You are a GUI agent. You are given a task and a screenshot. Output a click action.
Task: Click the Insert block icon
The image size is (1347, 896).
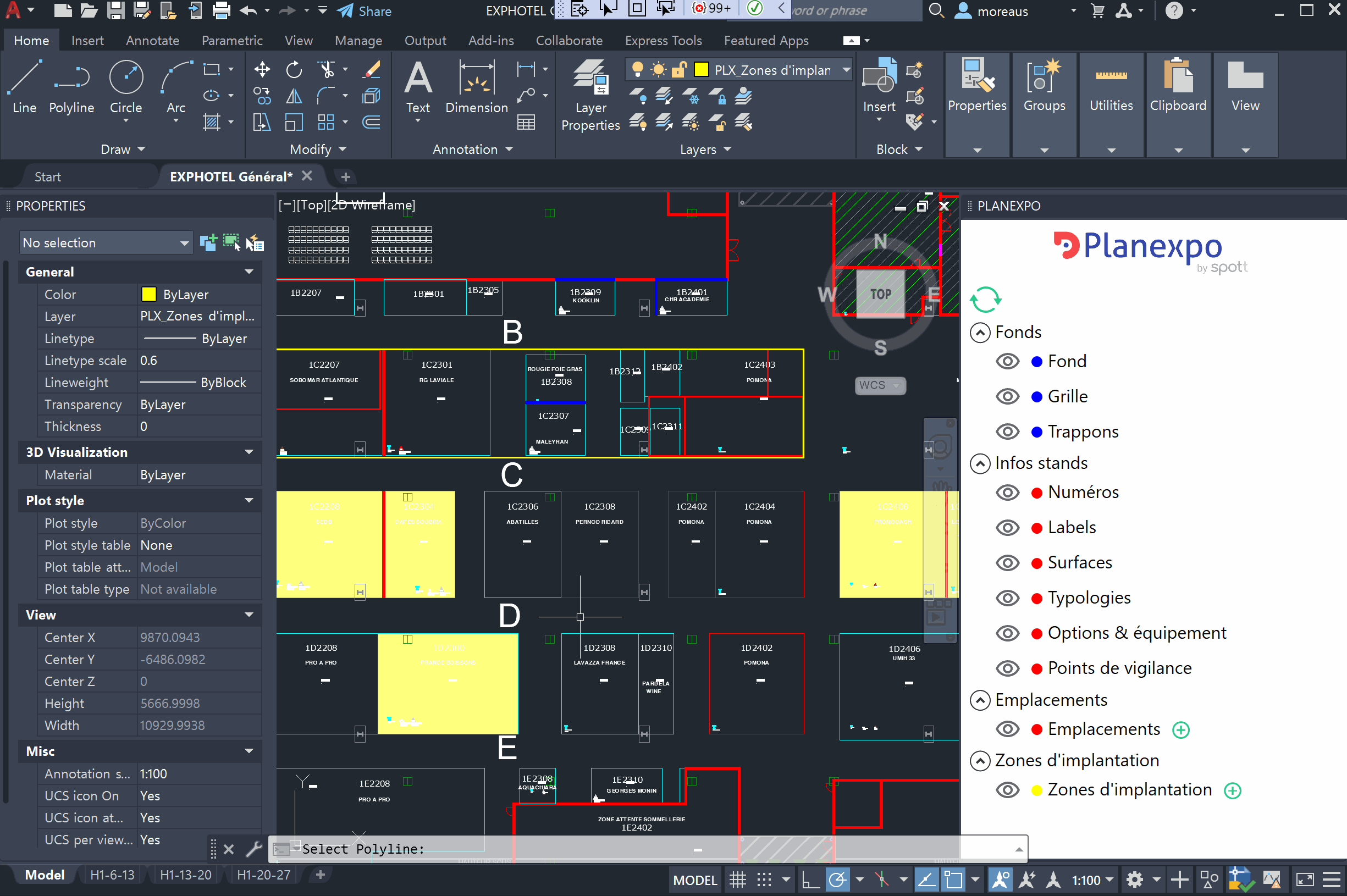879,76
